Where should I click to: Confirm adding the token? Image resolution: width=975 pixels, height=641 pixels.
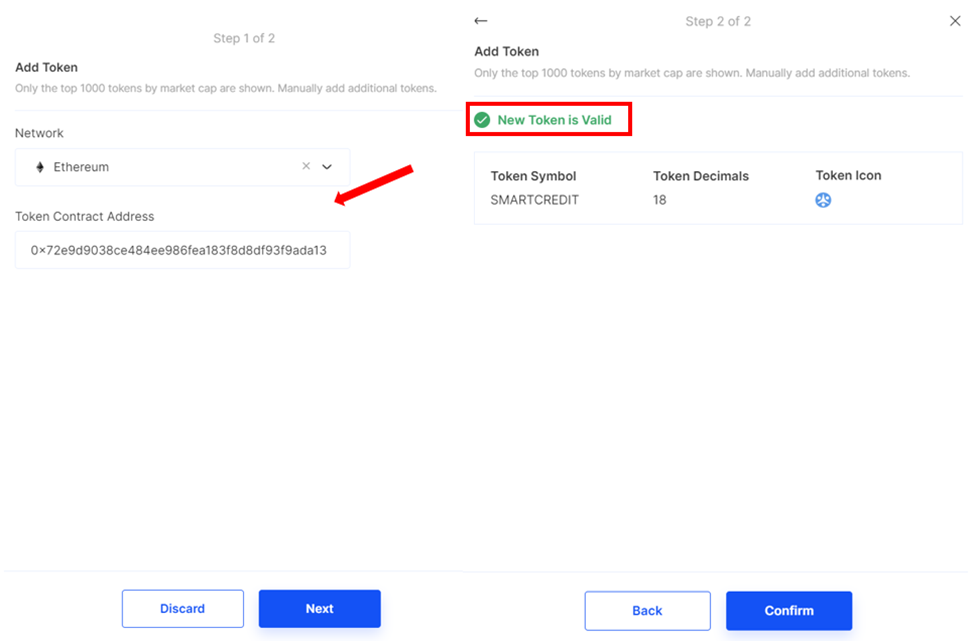788,610
